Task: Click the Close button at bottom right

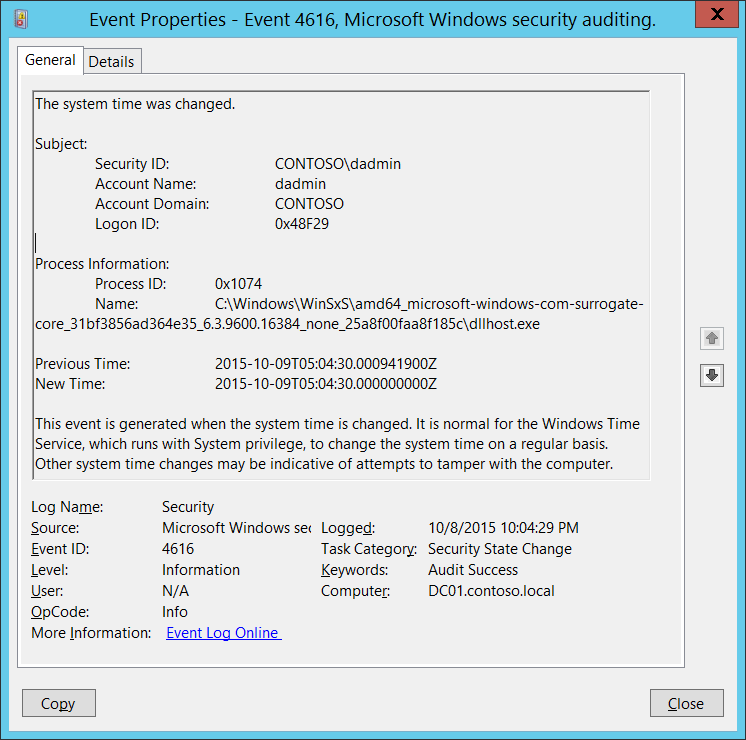Action: point(685,703)
